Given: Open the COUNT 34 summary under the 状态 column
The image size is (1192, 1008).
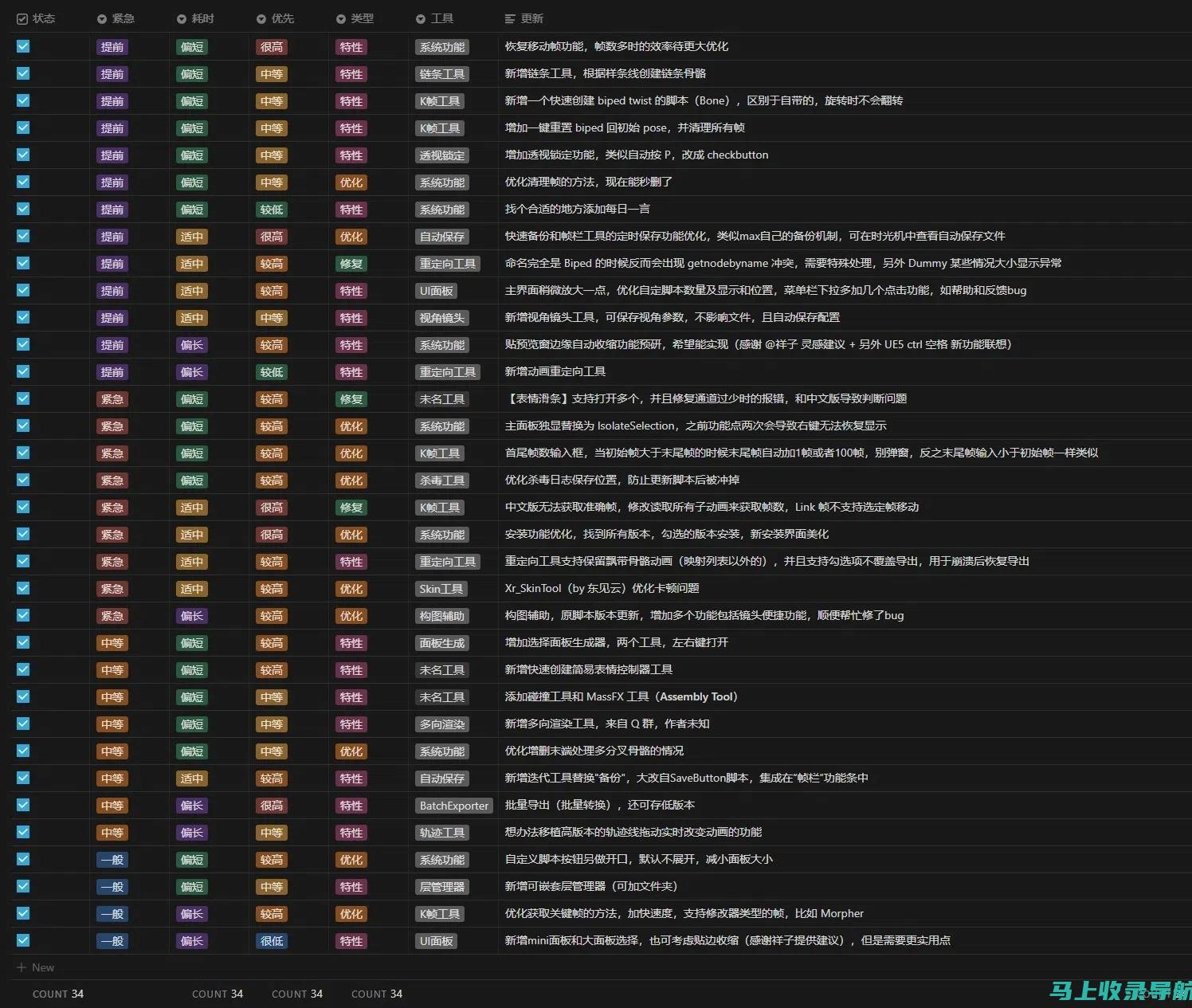Looking at the screenshot, I should click(58, 994).
